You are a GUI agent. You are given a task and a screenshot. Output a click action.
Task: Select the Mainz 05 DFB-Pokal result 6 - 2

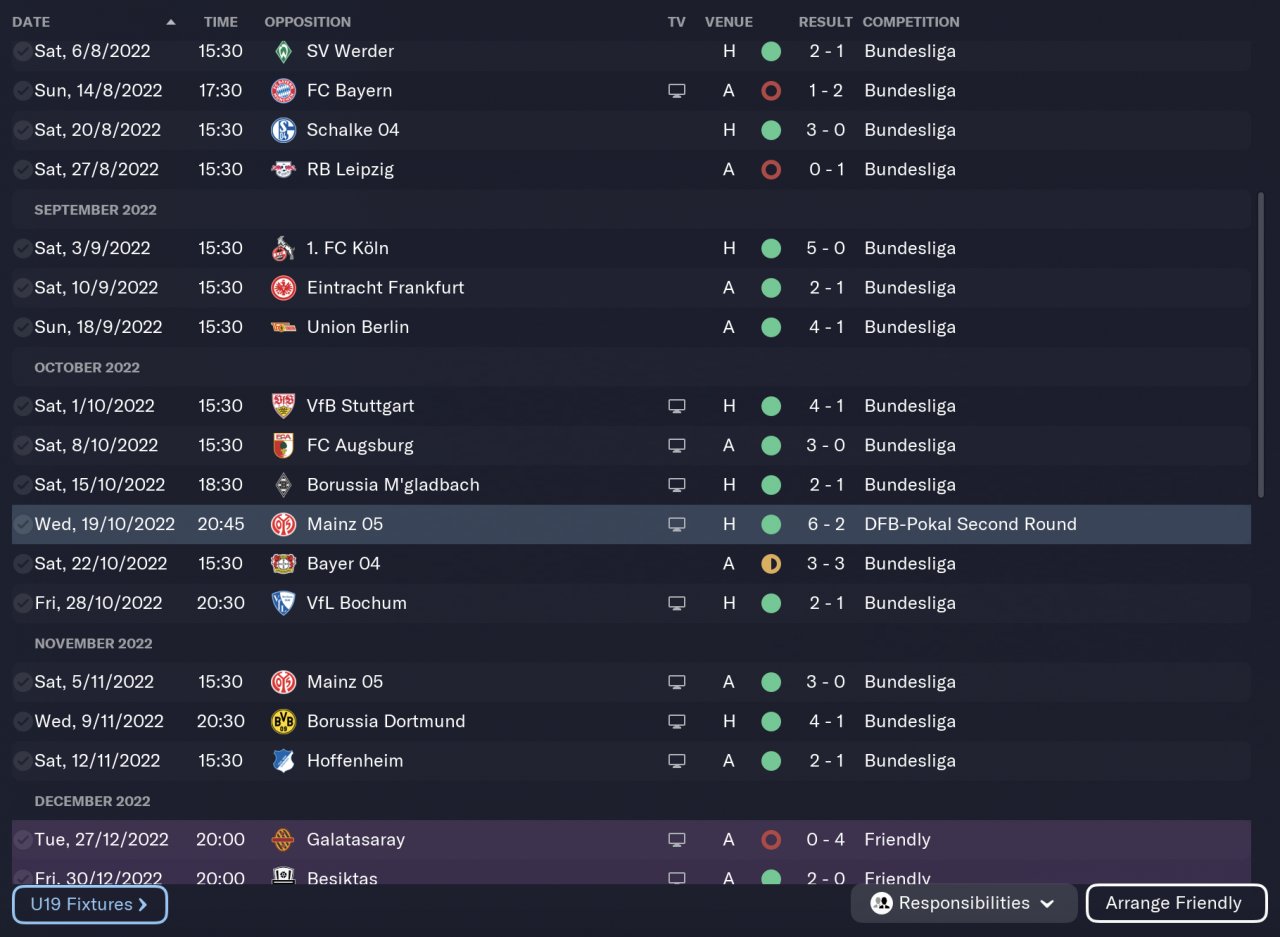(x=825, y=524)
